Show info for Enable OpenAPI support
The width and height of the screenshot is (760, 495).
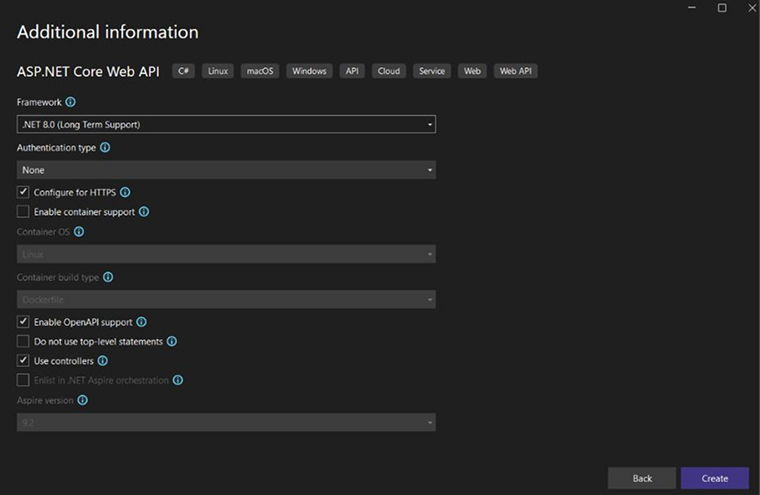tap(141, 322)
